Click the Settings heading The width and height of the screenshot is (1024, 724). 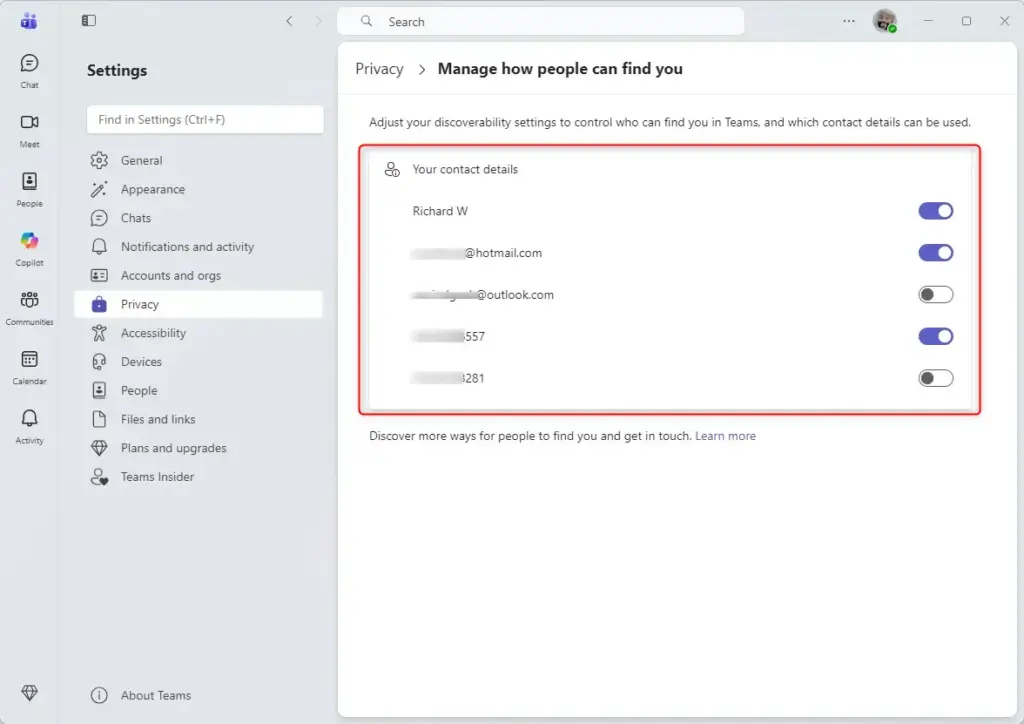click(117, 71)
